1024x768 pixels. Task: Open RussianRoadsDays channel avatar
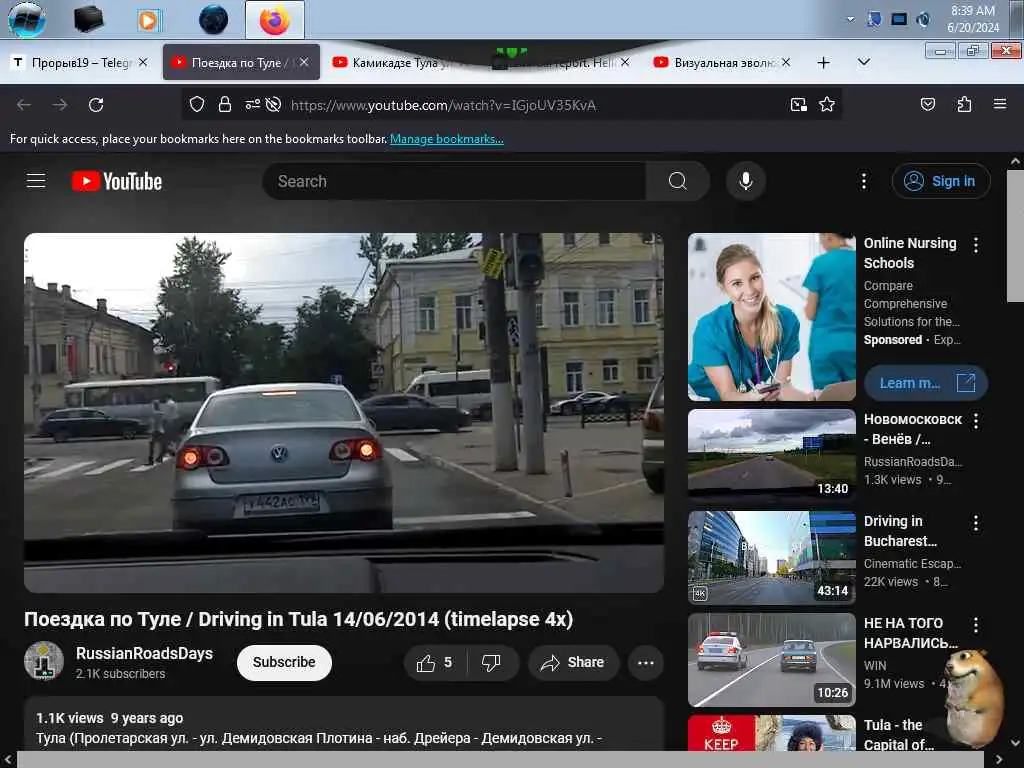[44, 661]
